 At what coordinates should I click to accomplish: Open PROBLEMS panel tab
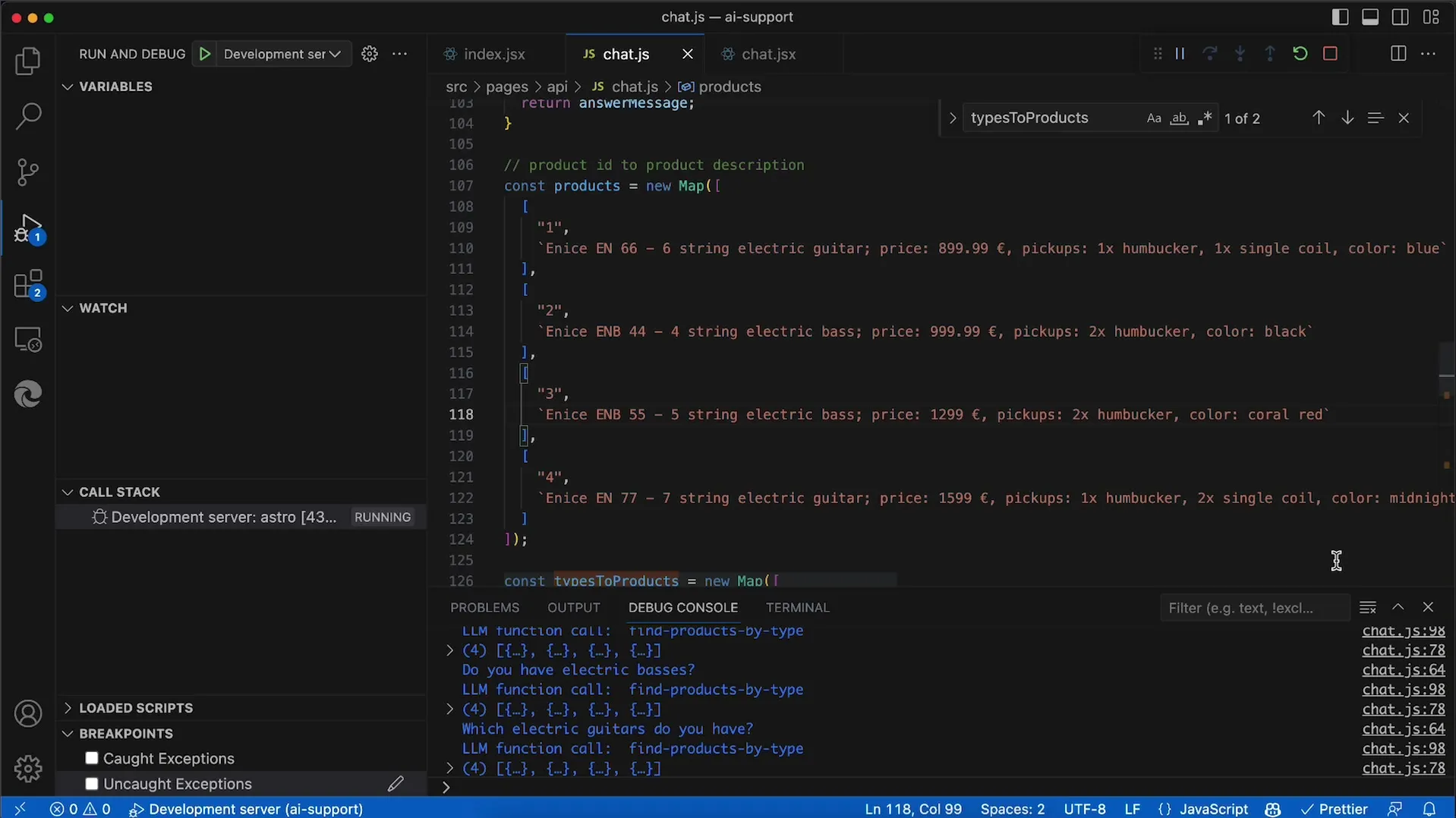(484, 608)
